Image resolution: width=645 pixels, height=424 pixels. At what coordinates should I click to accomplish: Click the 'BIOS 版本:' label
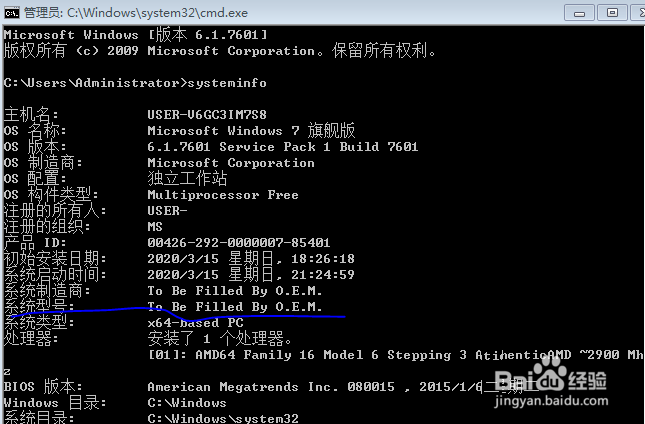click(43, 387)
